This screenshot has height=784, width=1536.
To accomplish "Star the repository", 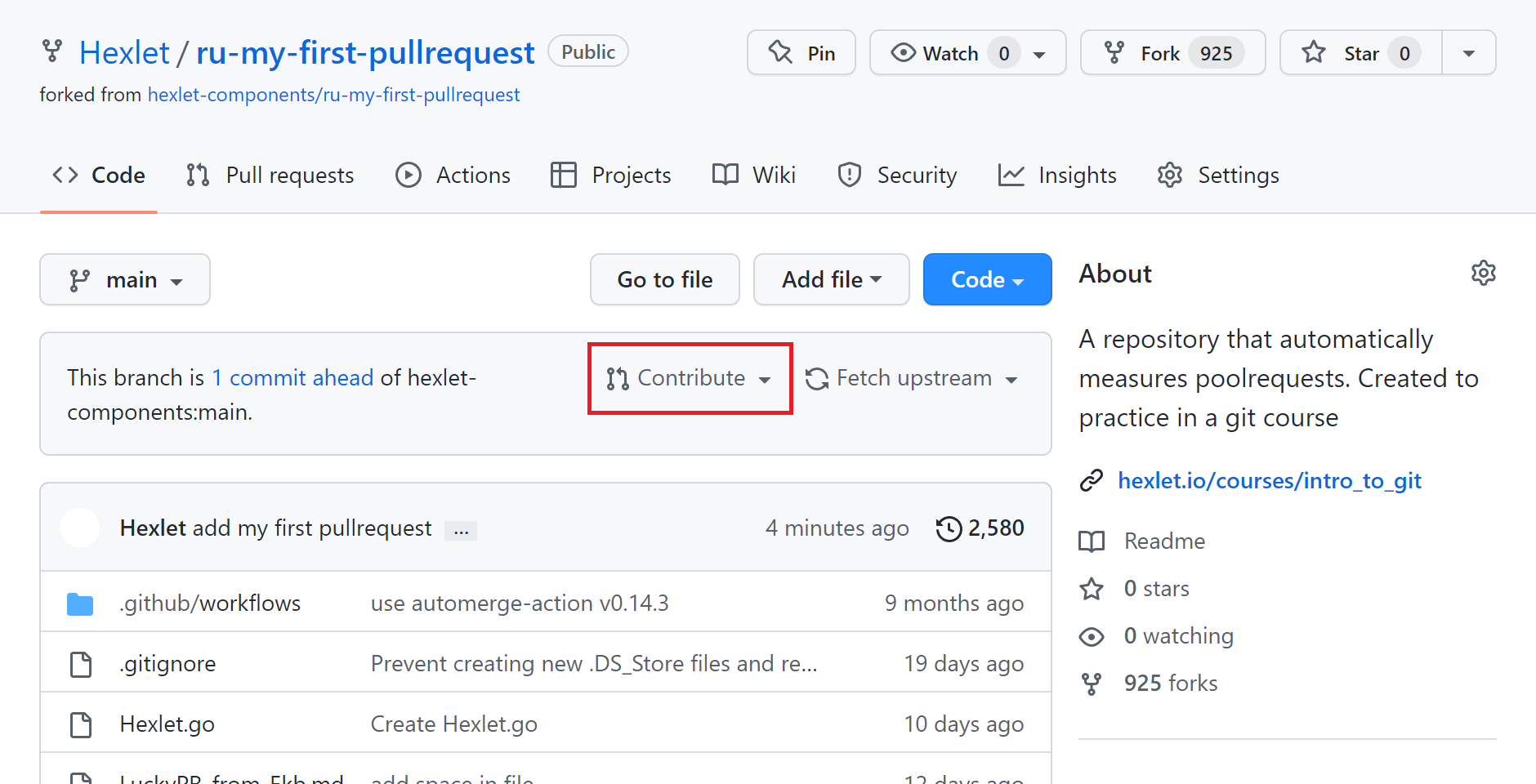I will pyautogui.click(x=1358, y=52).
